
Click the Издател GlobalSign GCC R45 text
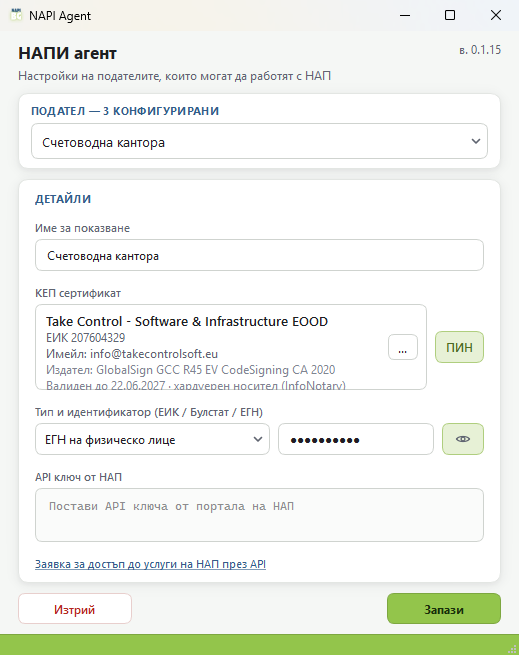pyautogui.click(x=191, y=370)
